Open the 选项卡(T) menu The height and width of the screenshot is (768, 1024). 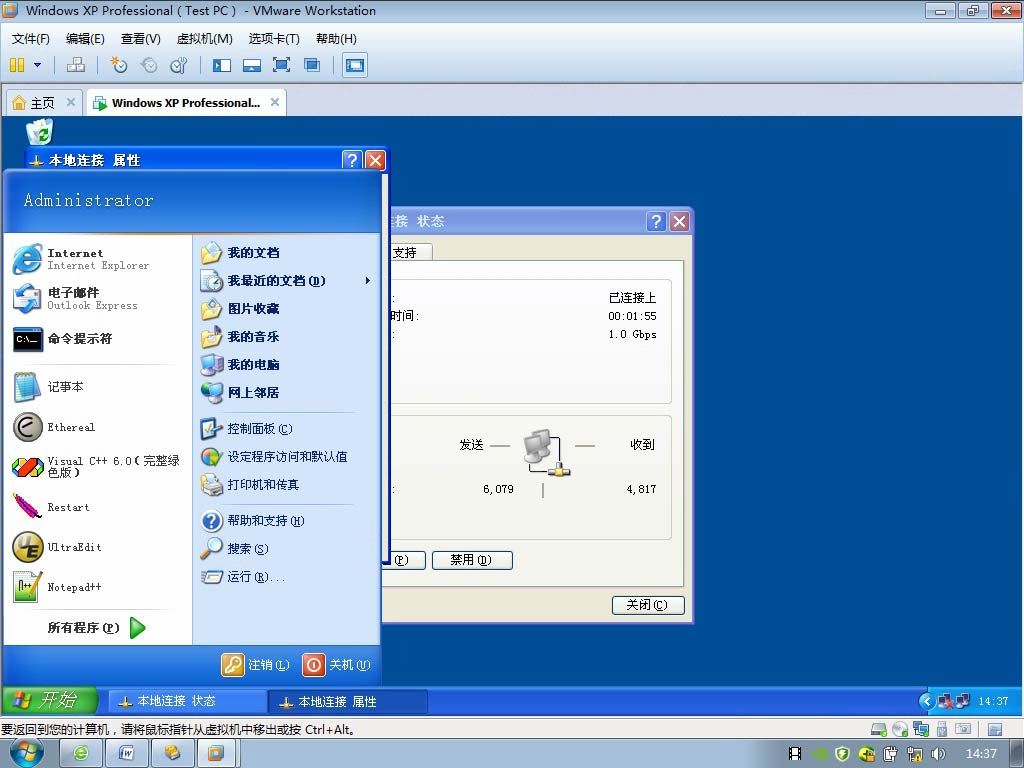[274, 39]
